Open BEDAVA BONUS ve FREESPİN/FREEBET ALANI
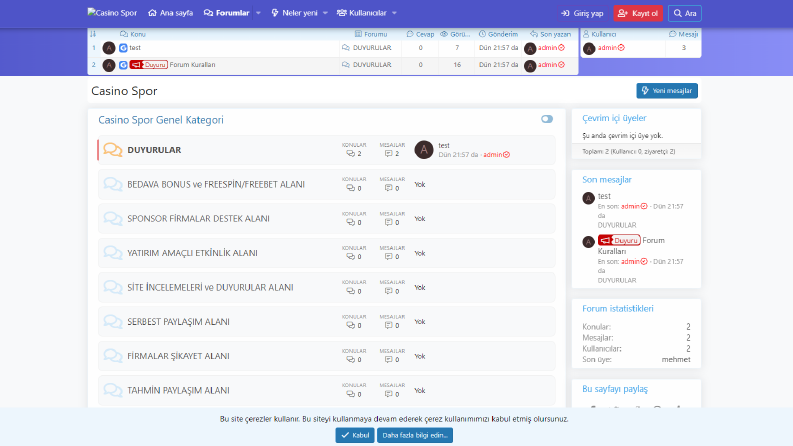This screenshot has height=446, width=793. coord(216,184)
